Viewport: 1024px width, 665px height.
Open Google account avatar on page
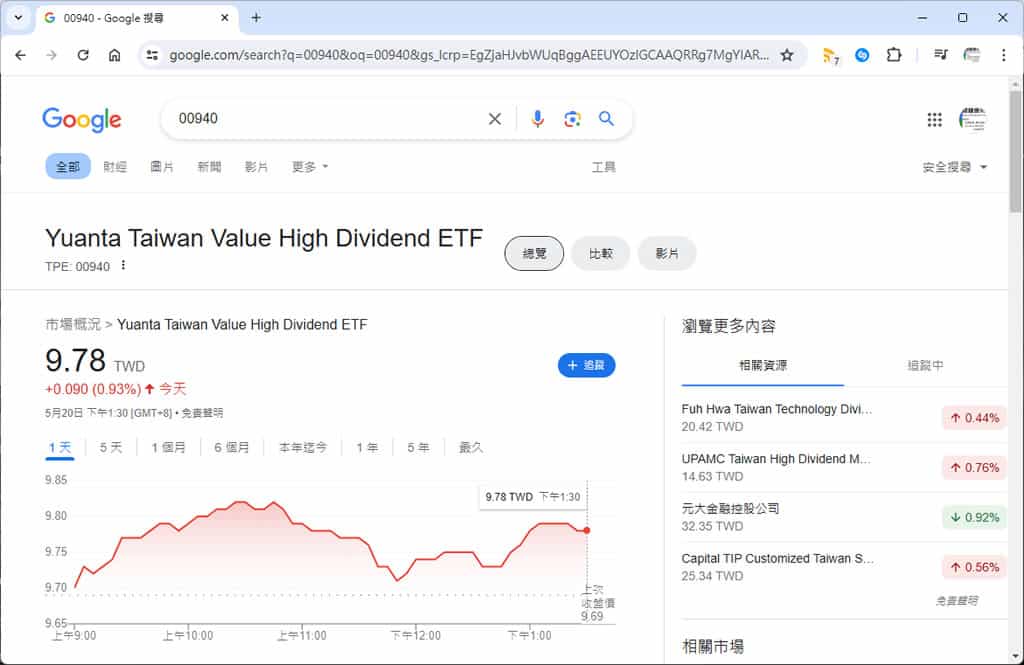972,120
